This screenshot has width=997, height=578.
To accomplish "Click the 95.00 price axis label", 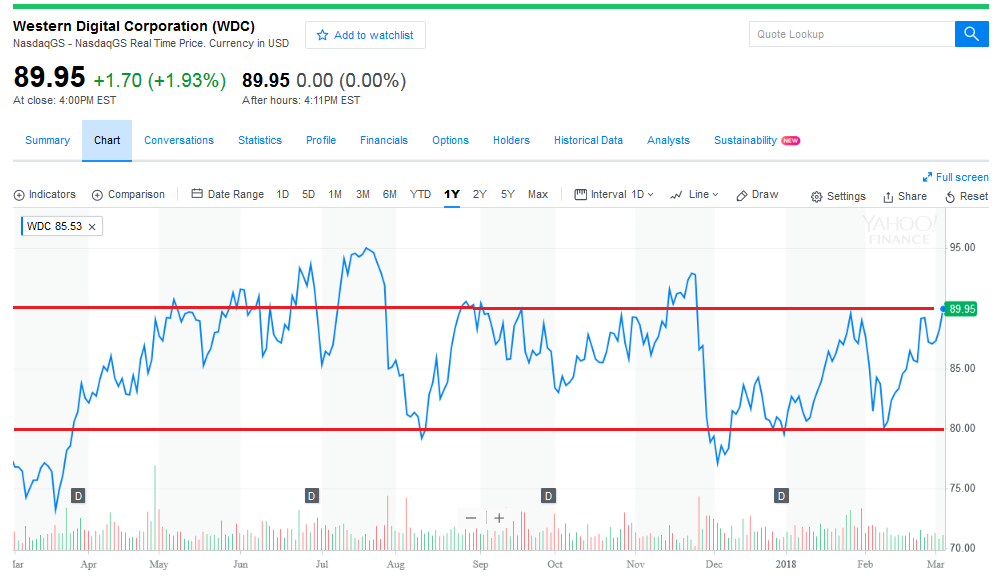I will (962, 247).
